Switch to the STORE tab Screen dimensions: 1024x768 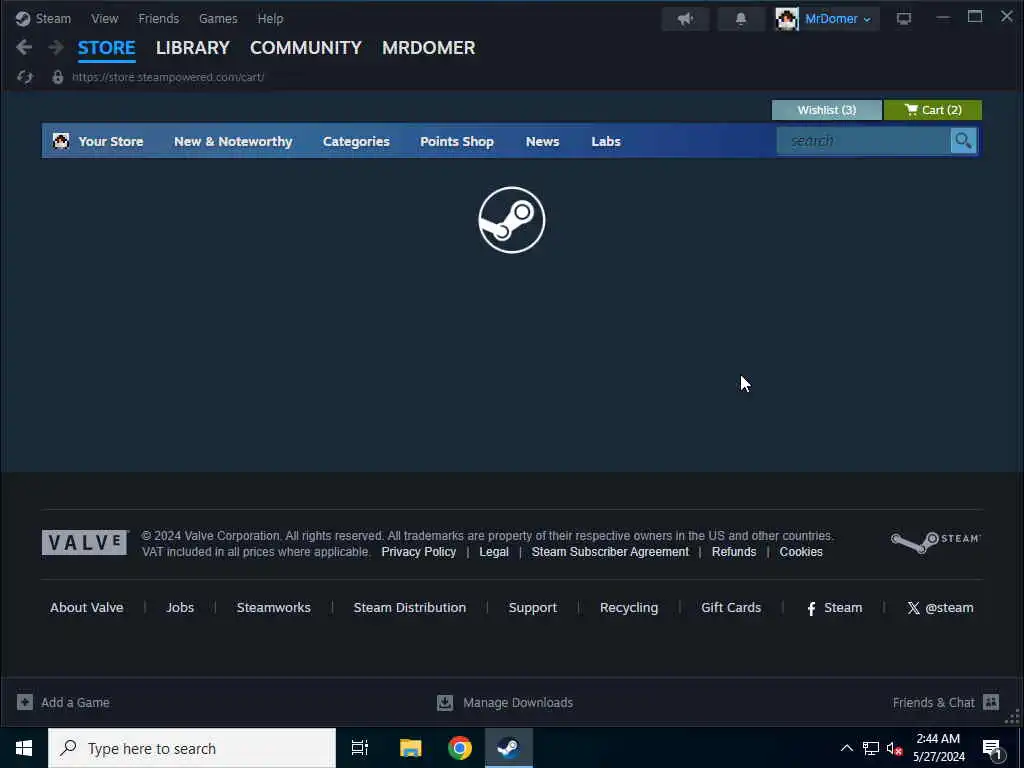(106, 48)
